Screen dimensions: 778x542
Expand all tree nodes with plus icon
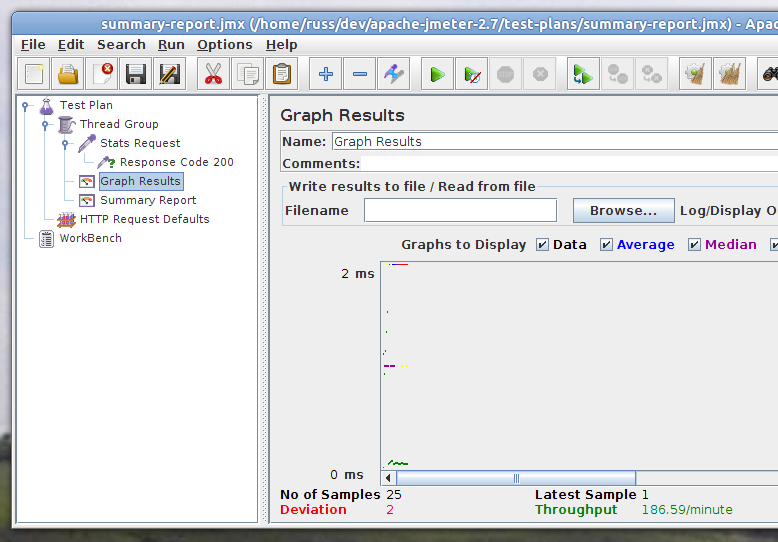(325, 74)
